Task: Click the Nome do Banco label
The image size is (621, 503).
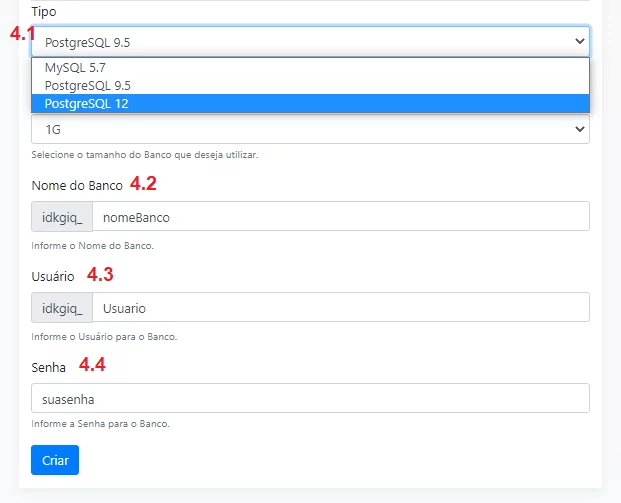Action: click(77, 185)
